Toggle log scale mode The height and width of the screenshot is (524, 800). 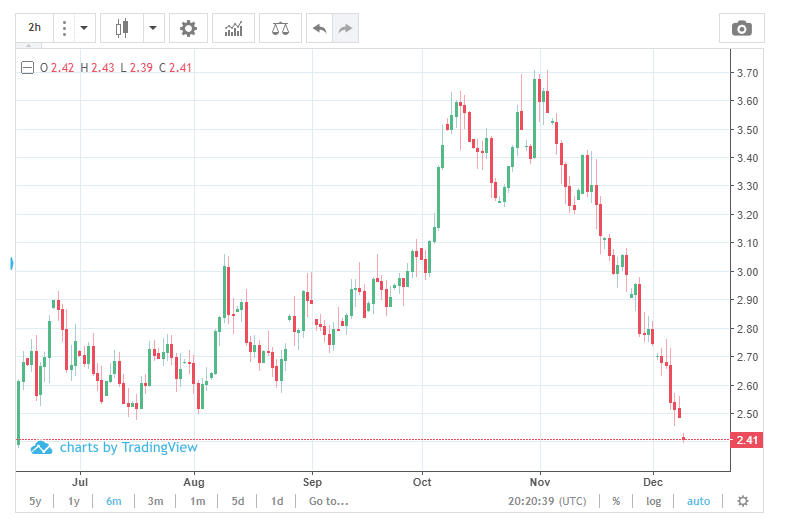pyautogui.click(x=654, y=501)
